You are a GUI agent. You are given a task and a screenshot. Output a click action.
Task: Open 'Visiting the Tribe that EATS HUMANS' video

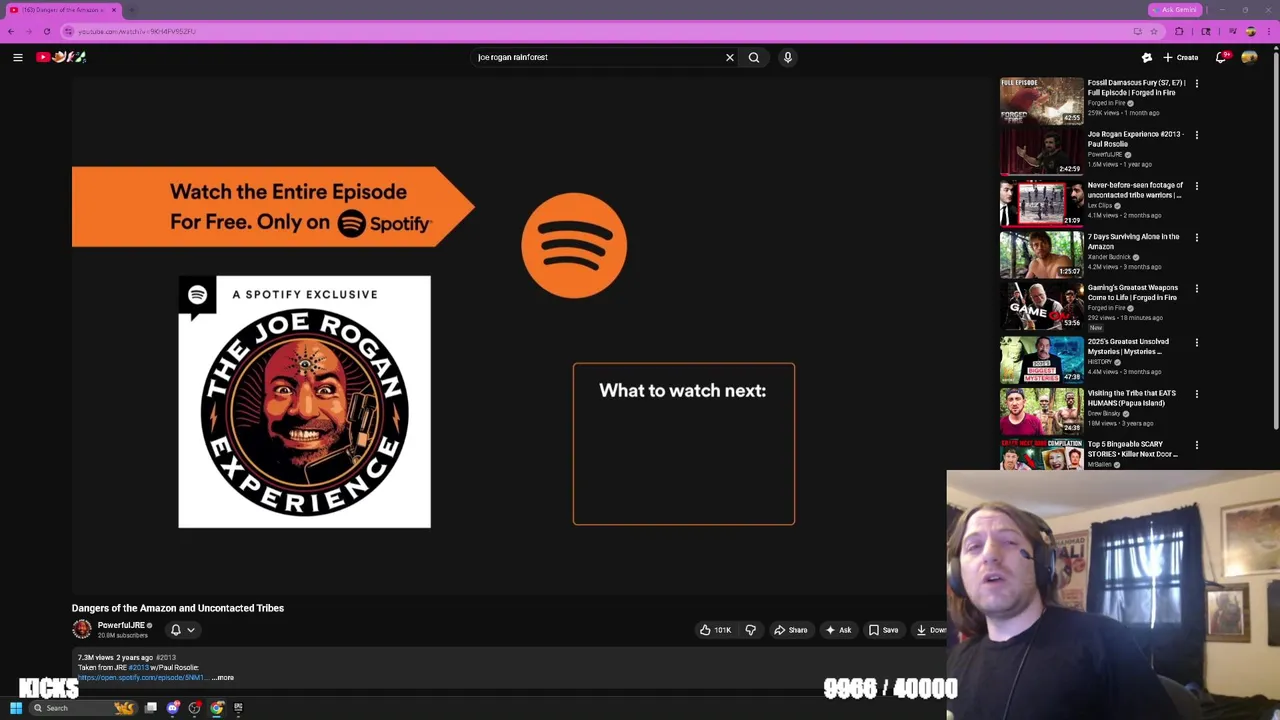1131,398
